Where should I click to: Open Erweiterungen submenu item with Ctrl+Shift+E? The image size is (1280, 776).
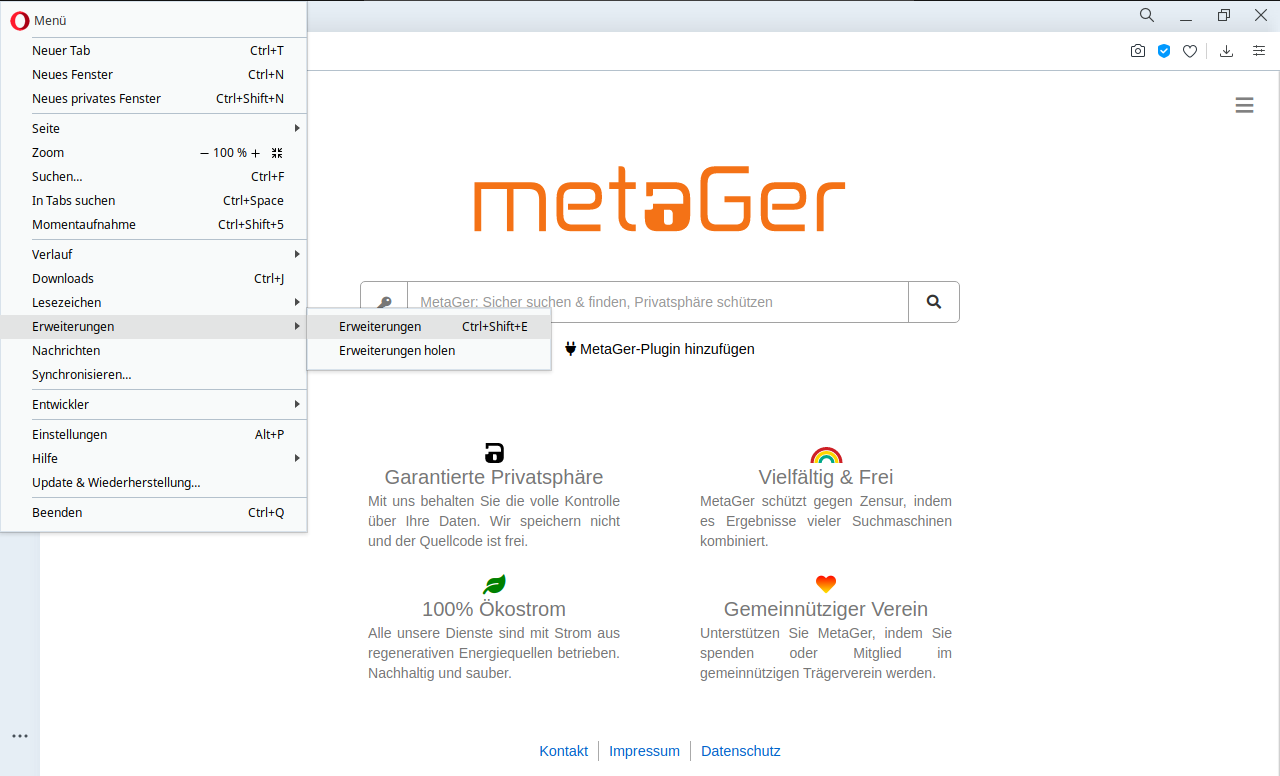click(x=429, y=327)
